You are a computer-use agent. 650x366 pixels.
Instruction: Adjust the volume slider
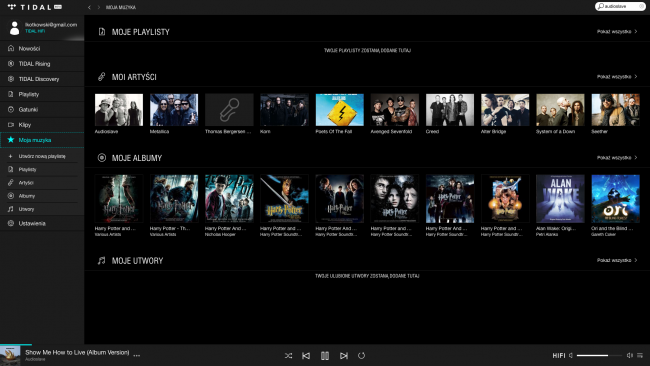tap(599, 355)
